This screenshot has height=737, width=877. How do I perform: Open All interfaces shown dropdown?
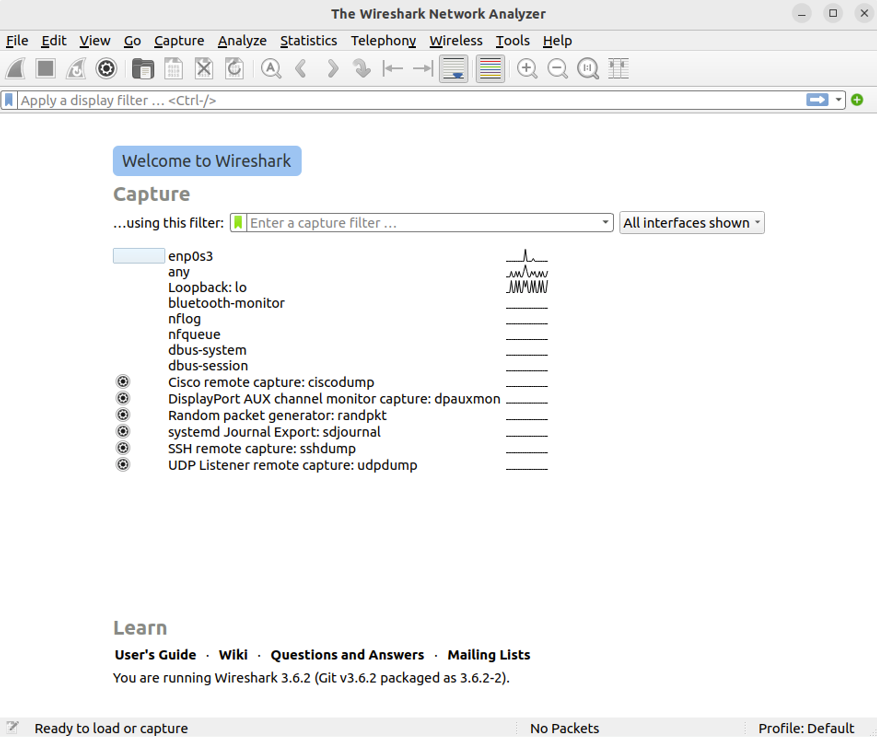pyautogui.click(x=692, y=223)
